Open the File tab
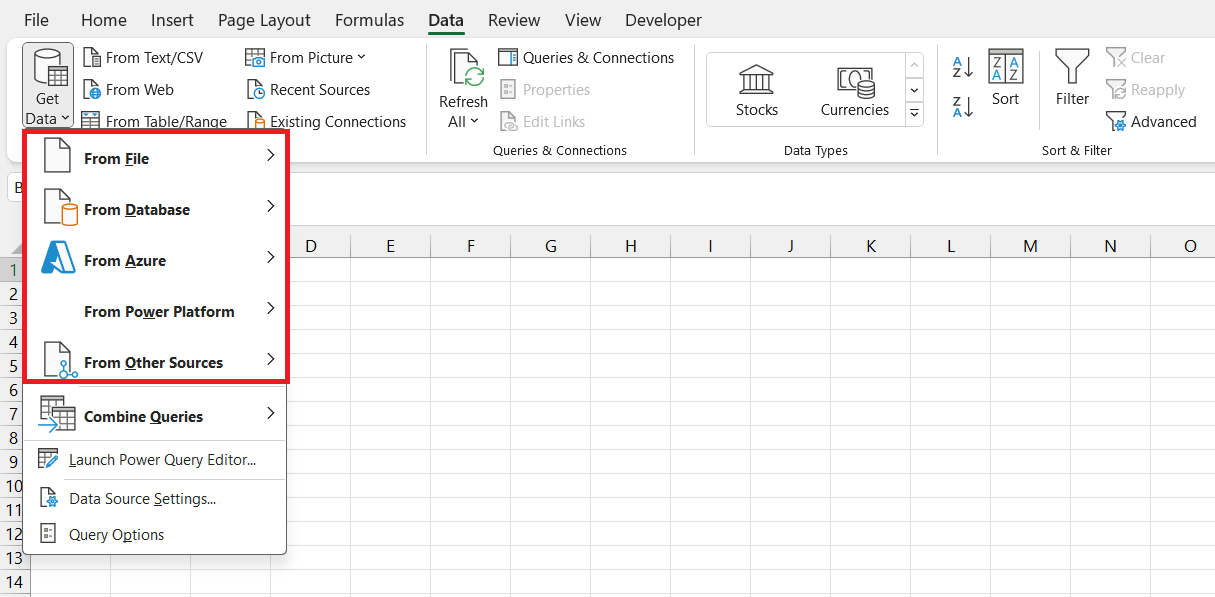This screenshot has height=597, width=1215. tap(36, 20)
